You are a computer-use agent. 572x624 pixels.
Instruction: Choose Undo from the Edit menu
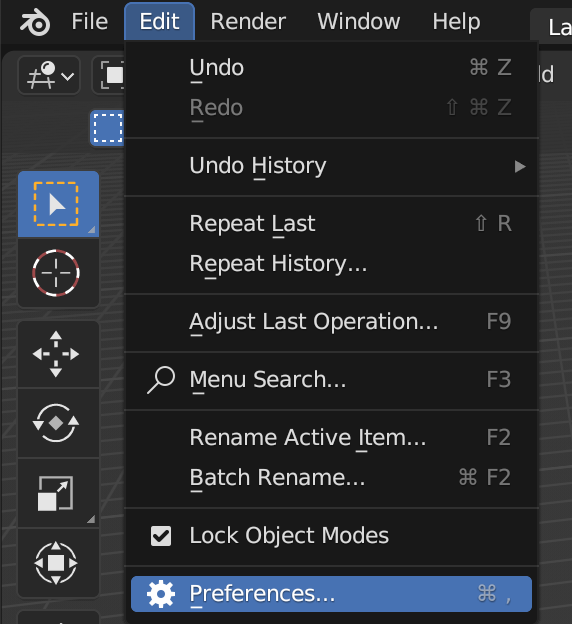[331, 67]
